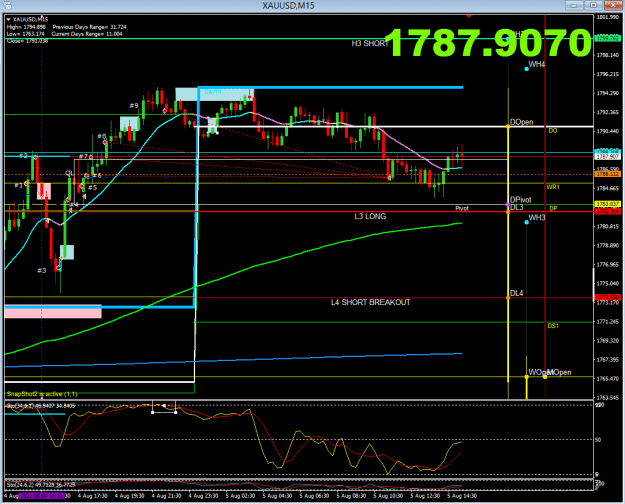Viewport: 625px width, 504px height.
Task: Close the XAUUSD,M15 chart window
Action: (x=613, y=5)
